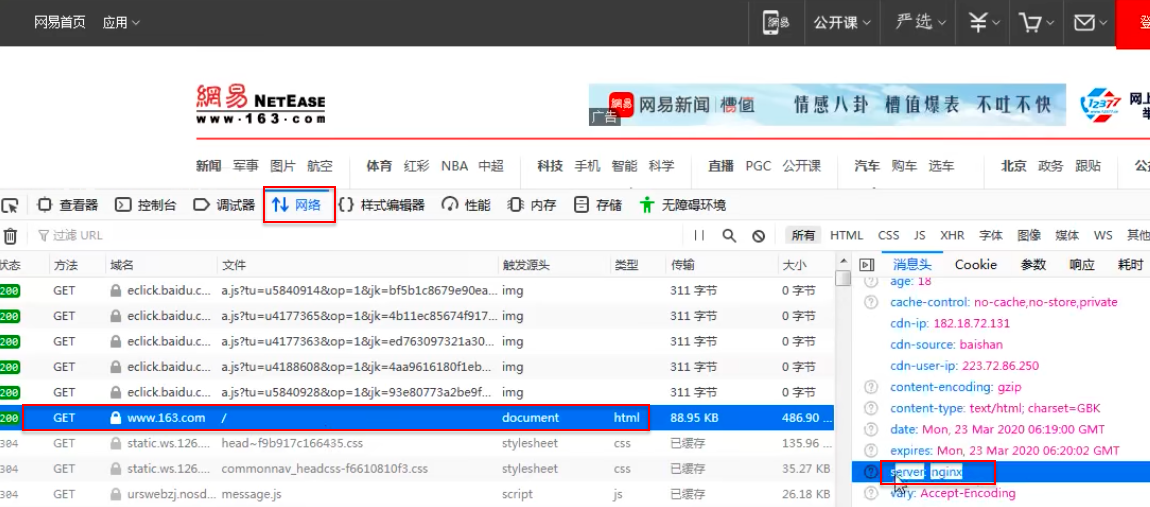Filter requests by 图像 images
The image size is (1150, 507).
[x=1029, y=236]
